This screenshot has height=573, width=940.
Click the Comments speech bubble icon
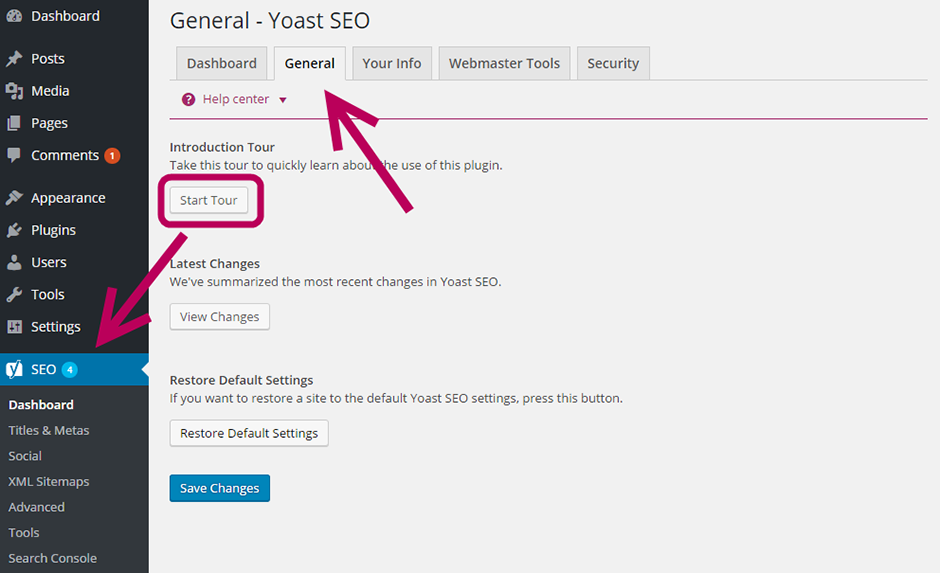click(14, 155)
